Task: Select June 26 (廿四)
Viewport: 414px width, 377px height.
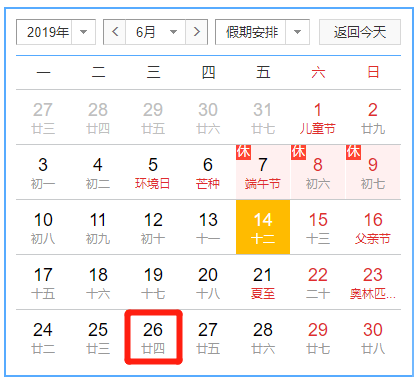Action: click(x=153, y=337)
